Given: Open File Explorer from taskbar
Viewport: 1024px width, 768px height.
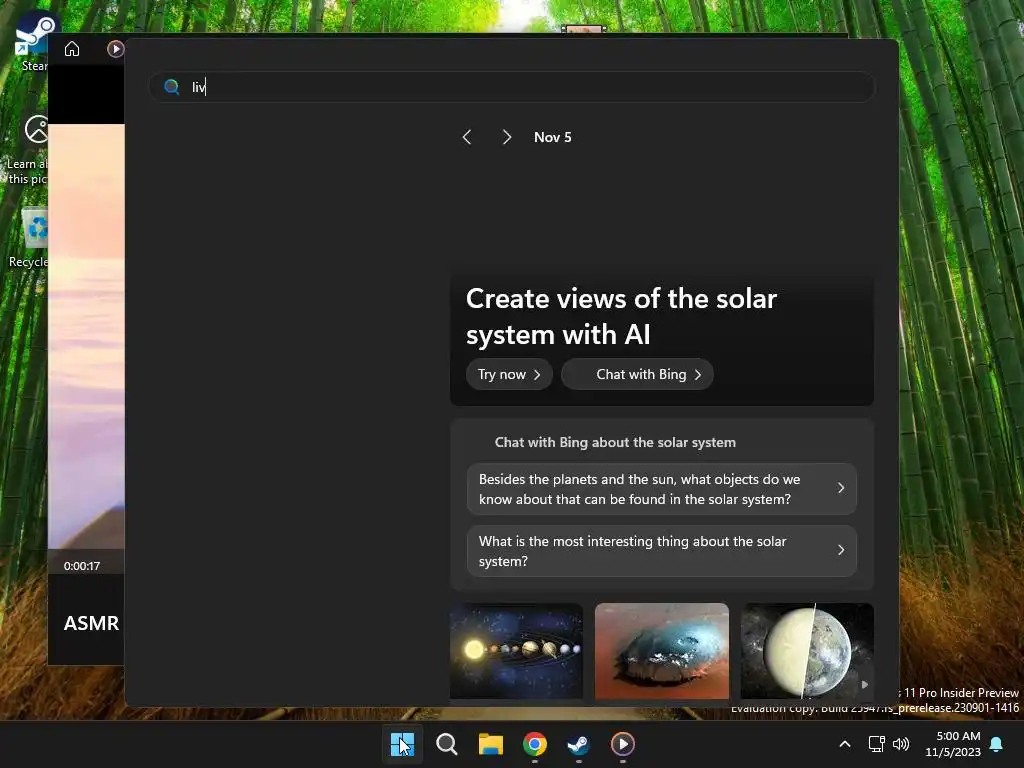Looking at the screenshot, I should pos(490,744).
